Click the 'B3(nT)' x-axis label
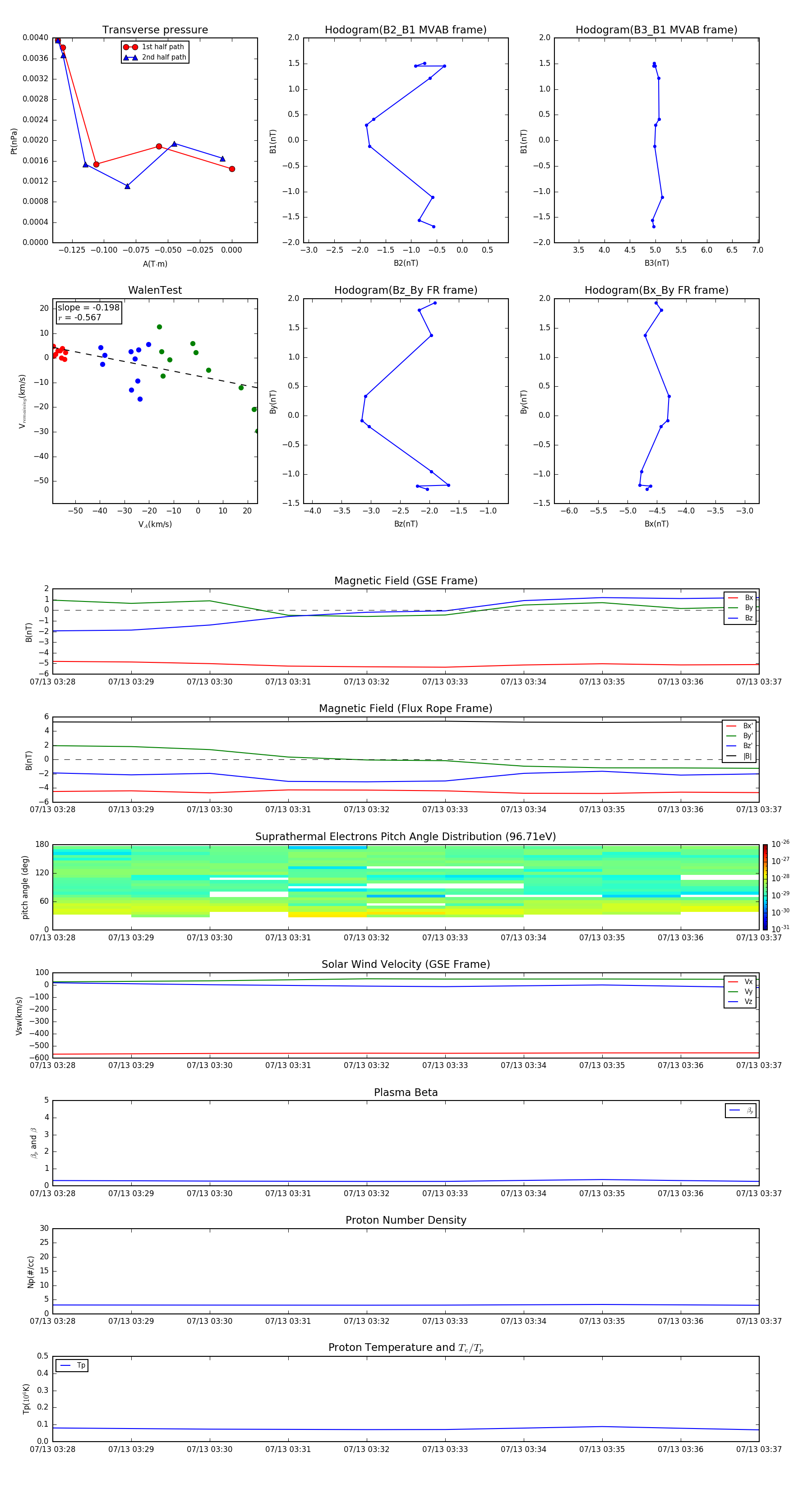Image resolution: width=812 pixels, height=1489 pixels. coord(656,263)
